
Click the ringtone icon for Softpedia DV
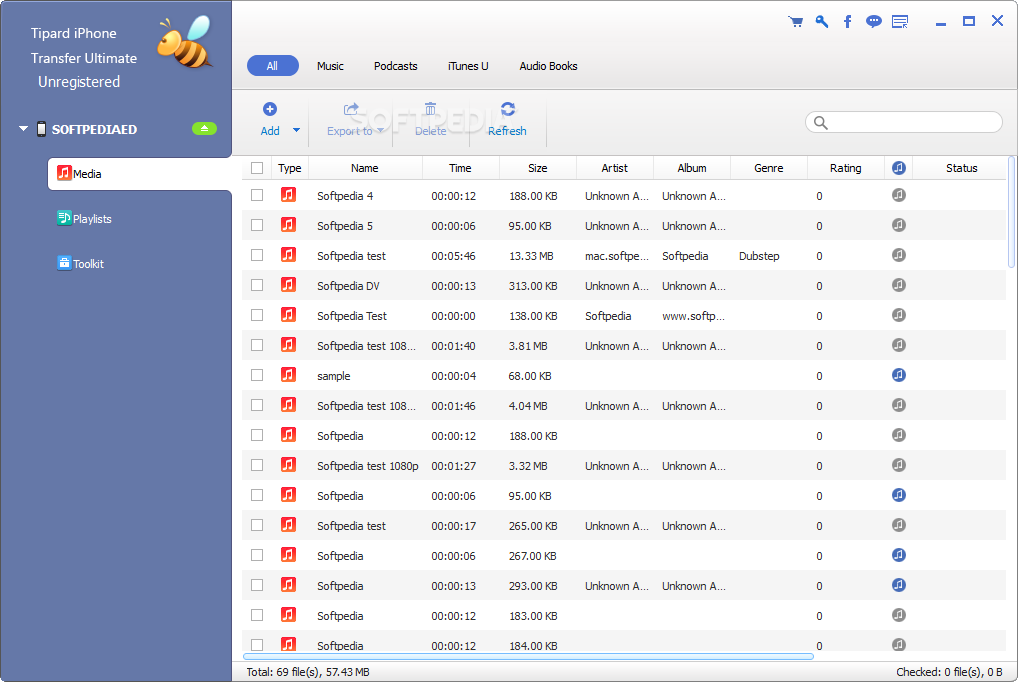pyautogui.click(x=899, y=285)
